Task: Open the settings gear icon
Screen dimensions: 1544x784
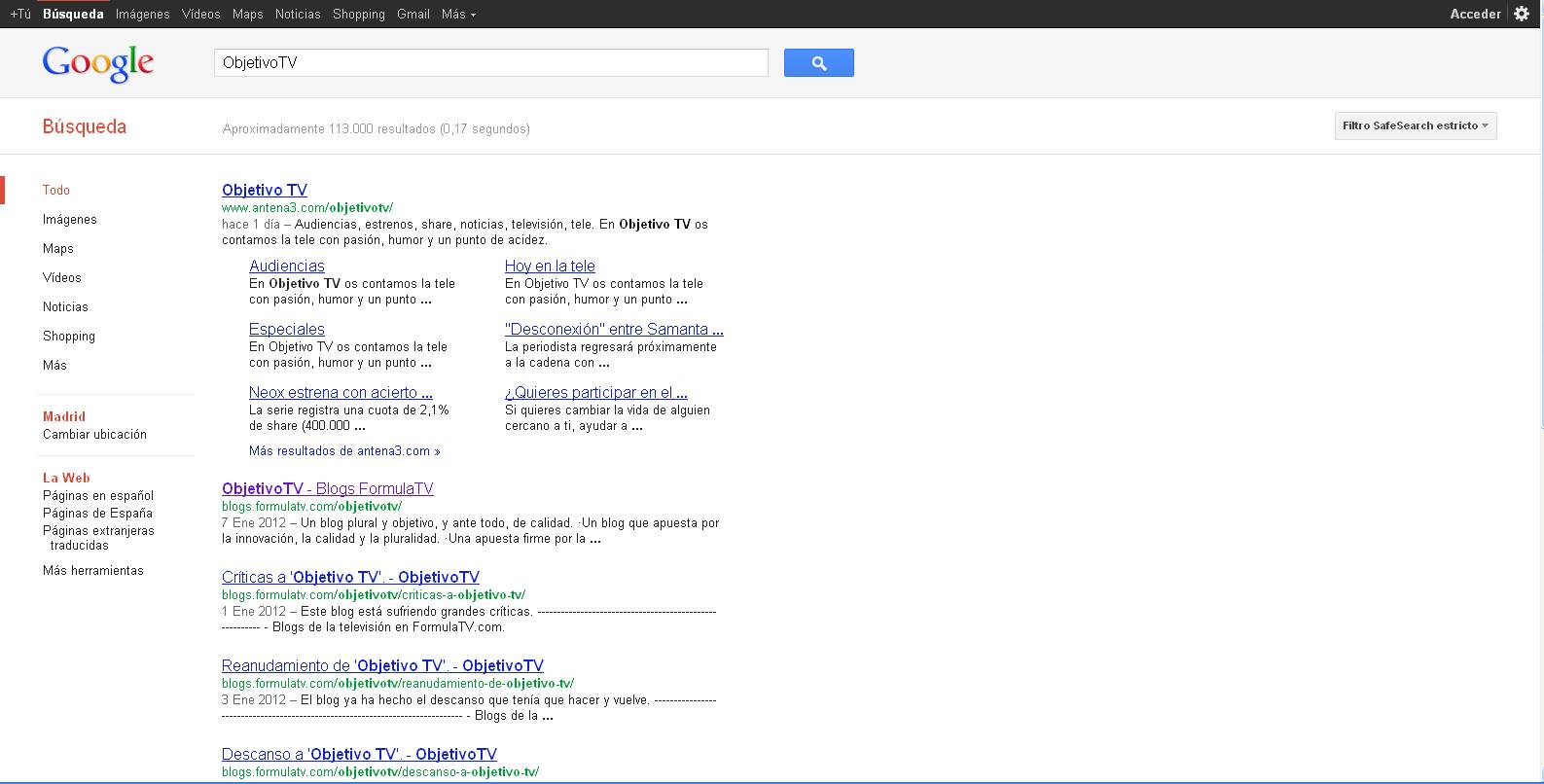Action: pyautogui.click(x=1522, y=14)
